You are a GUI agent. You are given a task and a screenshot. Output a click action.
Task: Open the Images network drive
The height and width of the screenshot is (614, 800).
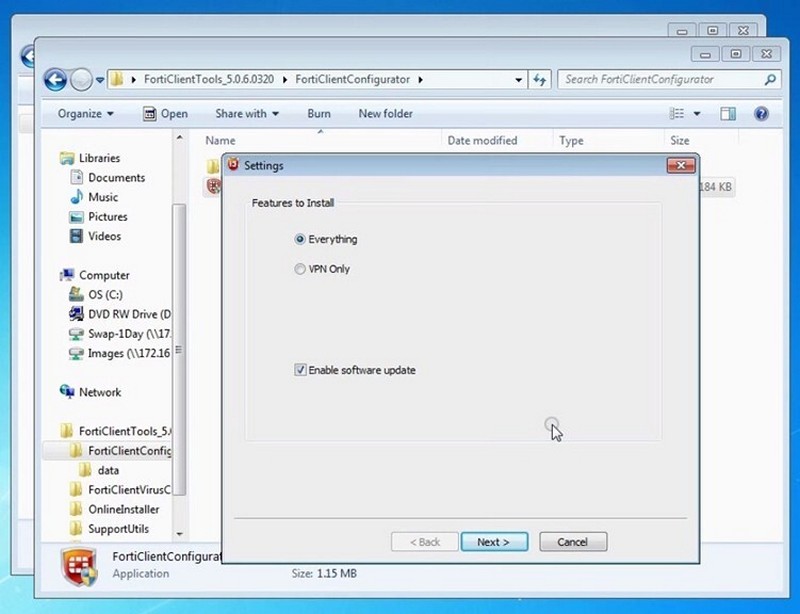(129, 353)
